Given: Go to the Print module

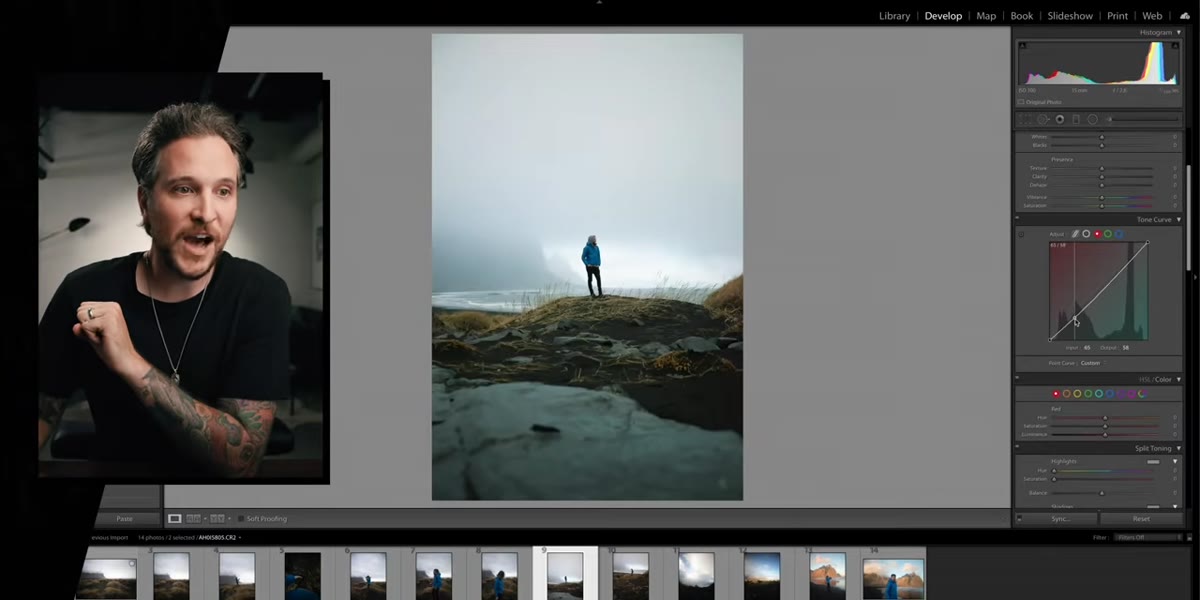Looking at the screenshot, I should [x=1117, y=16].
